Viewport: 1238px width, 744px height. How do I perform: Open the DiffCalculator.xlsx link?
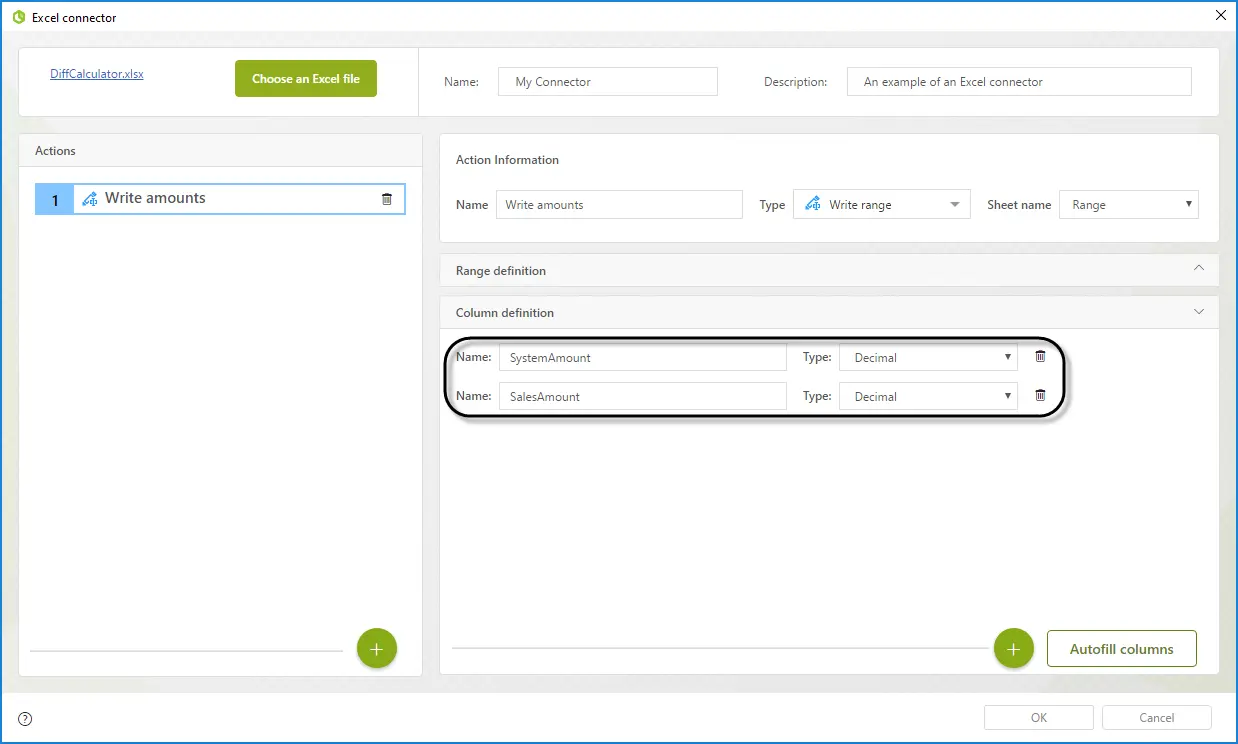97,74
